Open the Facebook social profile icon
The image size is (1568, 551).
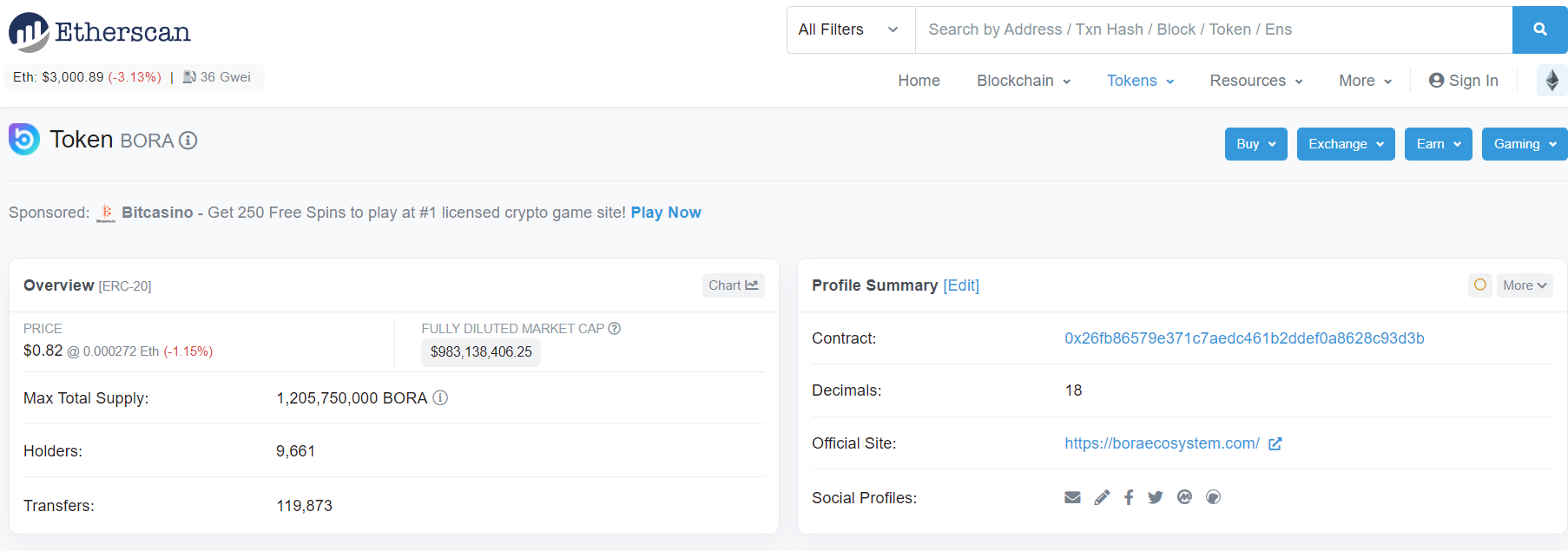pyautogui.click(x=1129, y=497)
